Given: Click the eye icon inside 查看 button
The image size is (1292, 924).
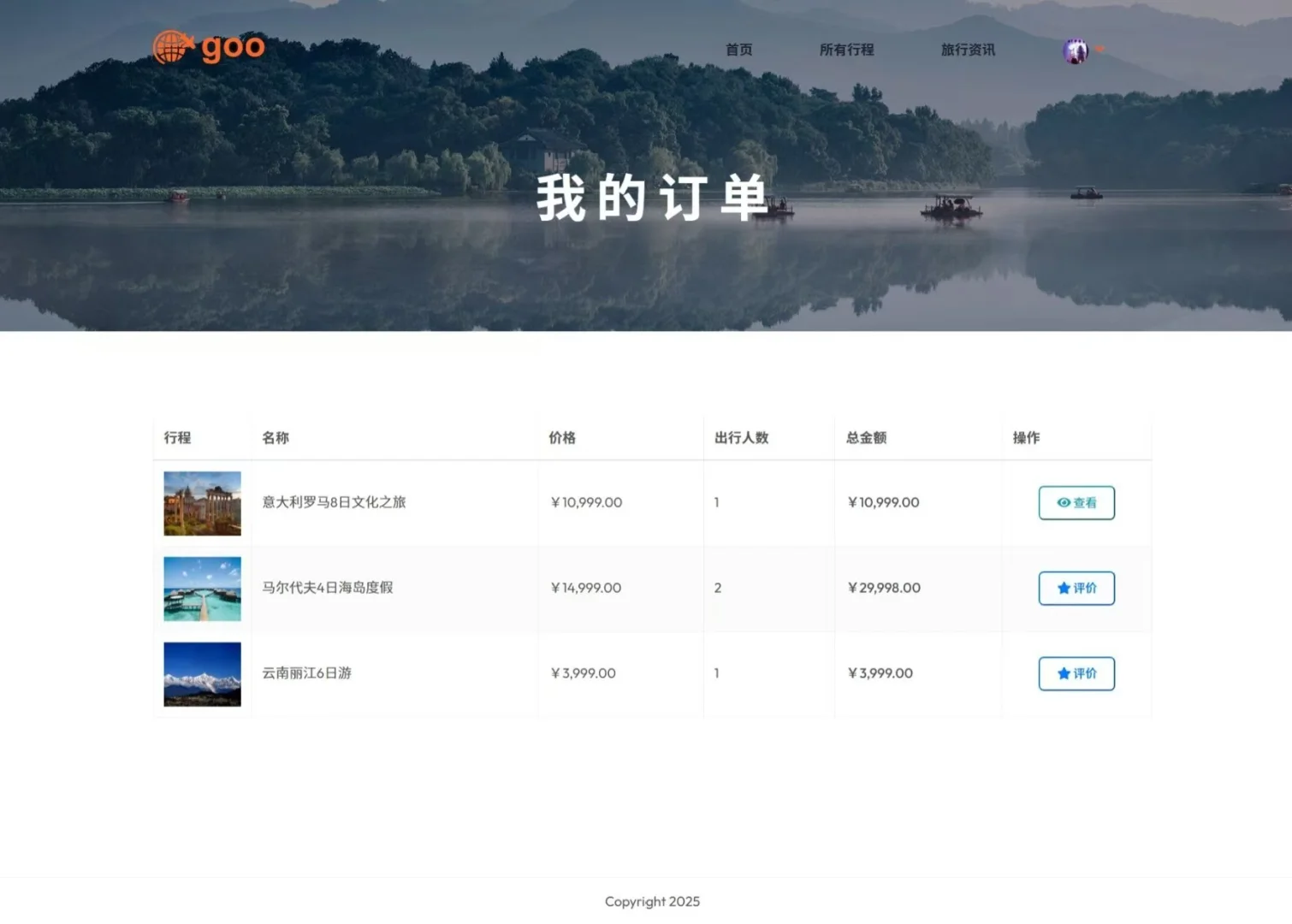Looking at the screenshot, I should [x=1063, y=502].
